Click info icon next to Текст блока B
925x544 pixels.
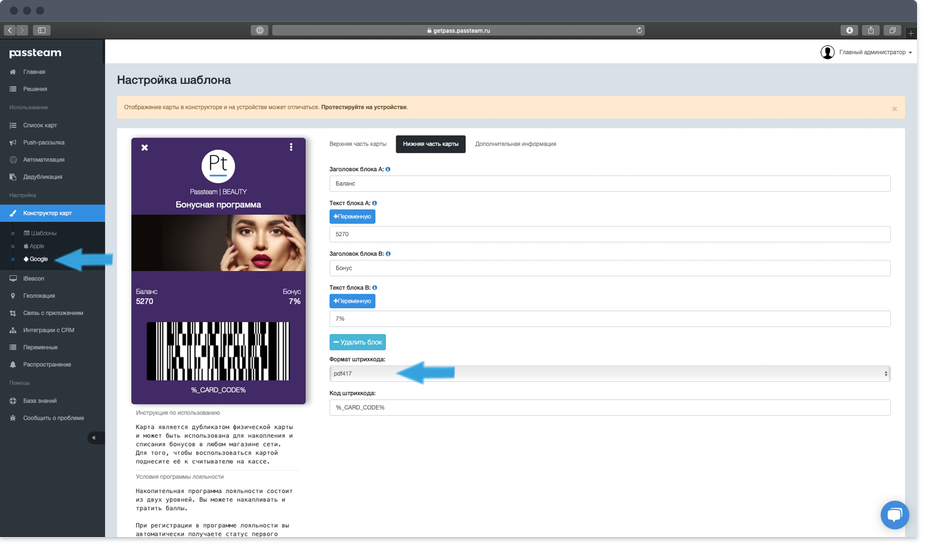375,288
